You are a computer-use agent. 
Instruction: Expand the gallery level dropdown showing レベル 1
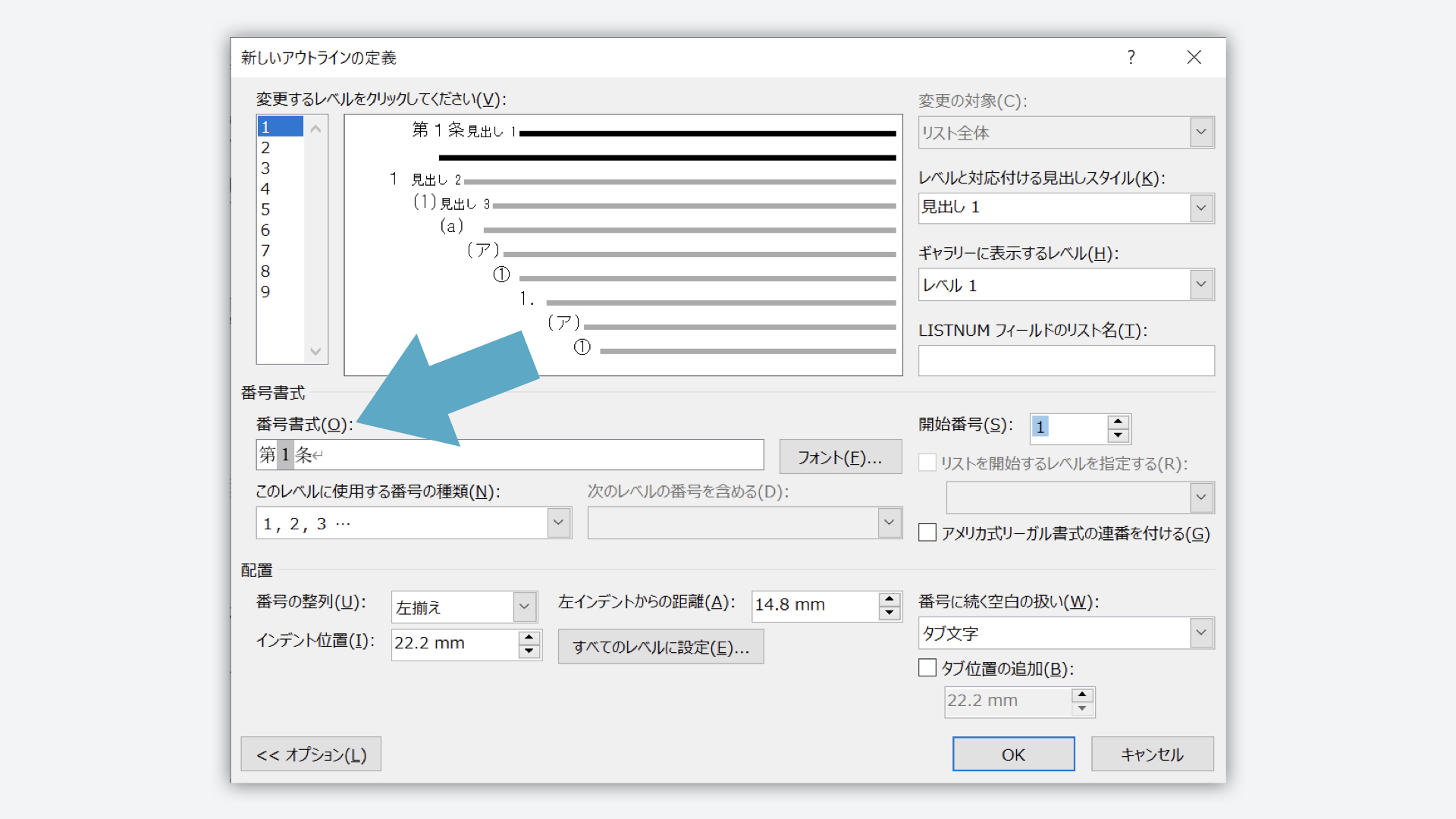tap(1201, 284)
